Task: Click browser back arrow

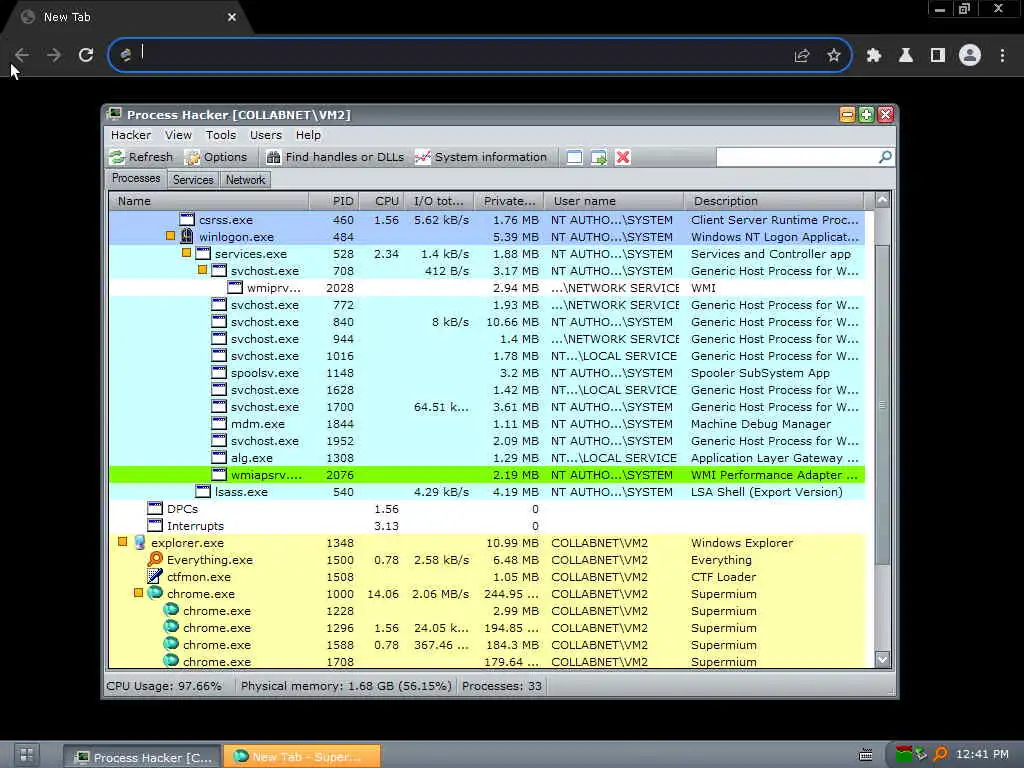Action: pos(22,55)
